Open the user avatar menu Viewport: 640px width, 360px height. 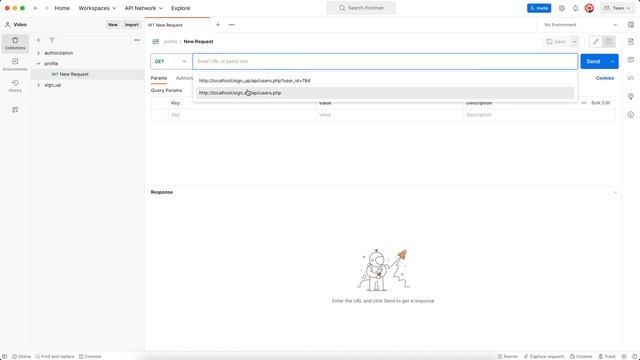pos(589,8)
